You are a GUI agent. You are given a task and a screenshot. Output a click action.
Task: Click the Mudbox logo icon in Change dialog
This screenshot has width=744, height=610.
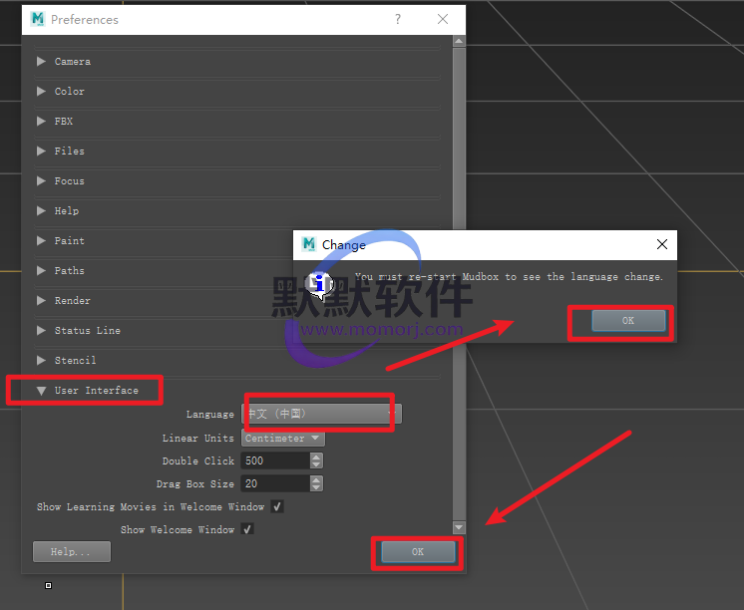(x=308, y=244)
